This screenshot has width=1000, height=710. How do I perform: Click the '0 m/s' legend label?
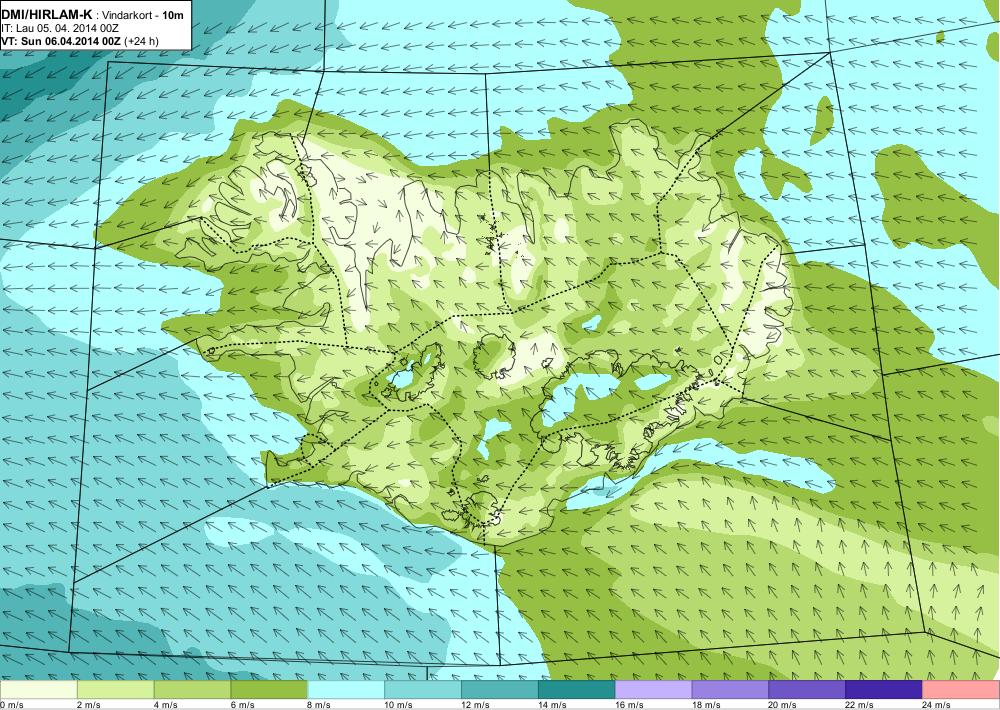12,705
